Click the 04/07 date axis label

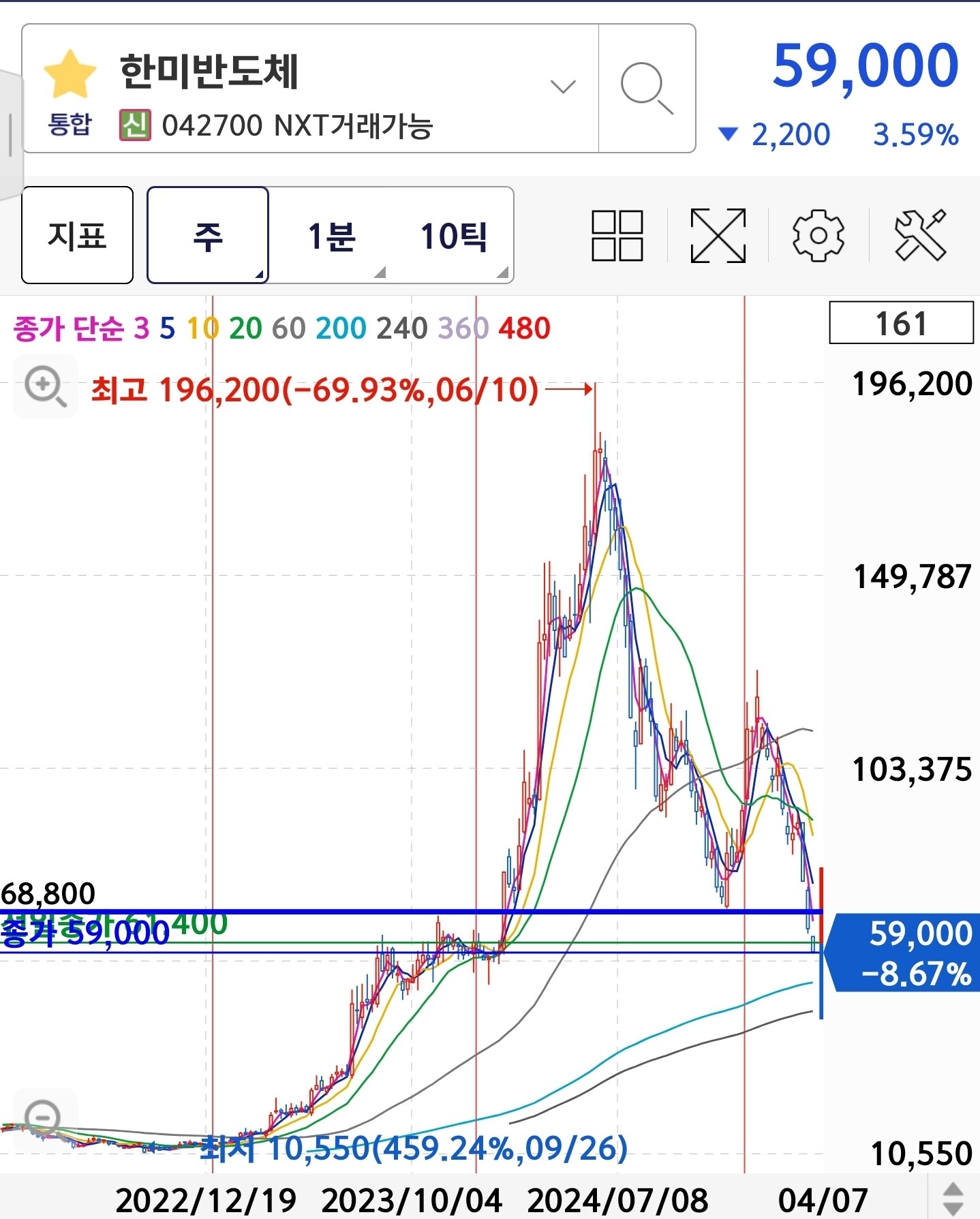(x=823, y=1199)
